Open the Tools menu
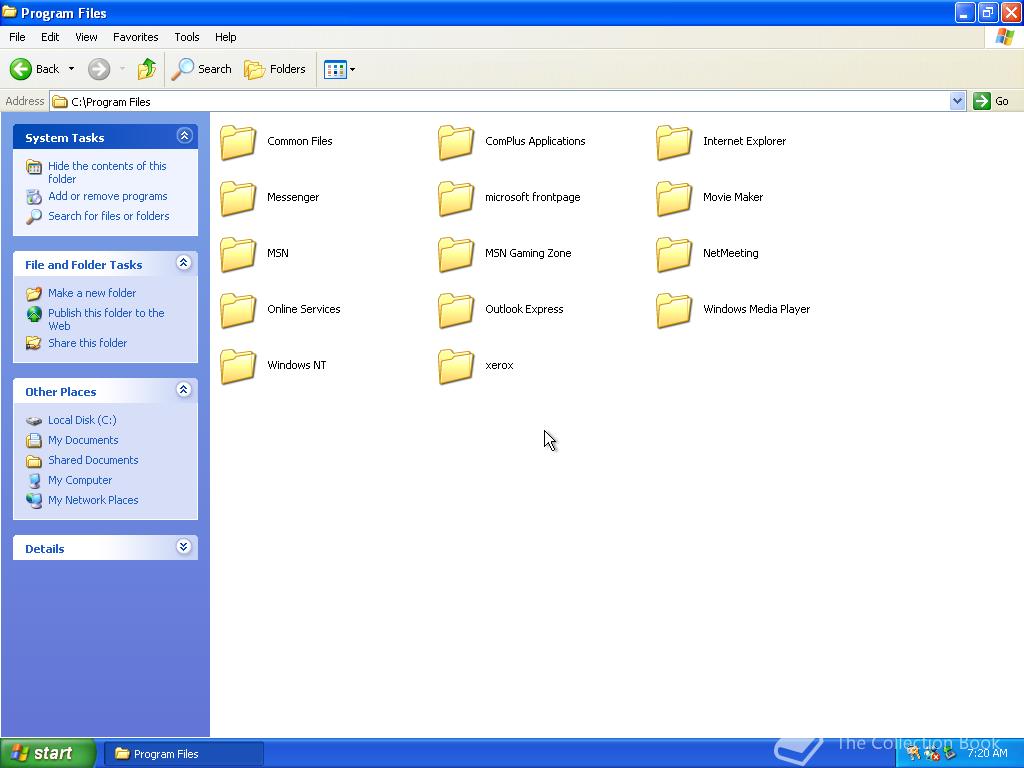1024x768 pixels. pyautogui.click(x=187, y=37)
